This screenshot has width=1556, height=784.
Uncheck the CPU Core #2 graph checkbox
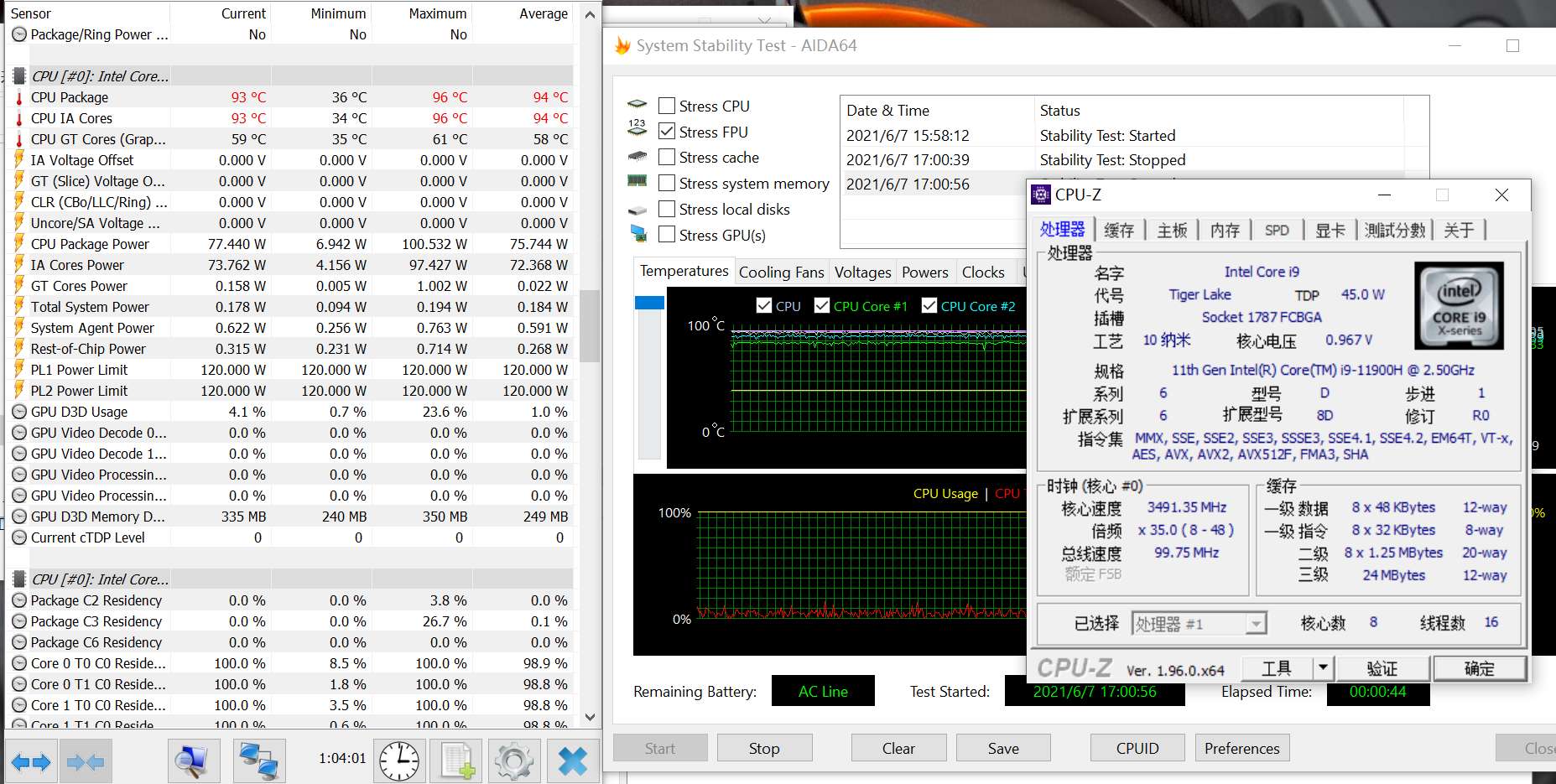pyautogui.click(x=929, y=306)
